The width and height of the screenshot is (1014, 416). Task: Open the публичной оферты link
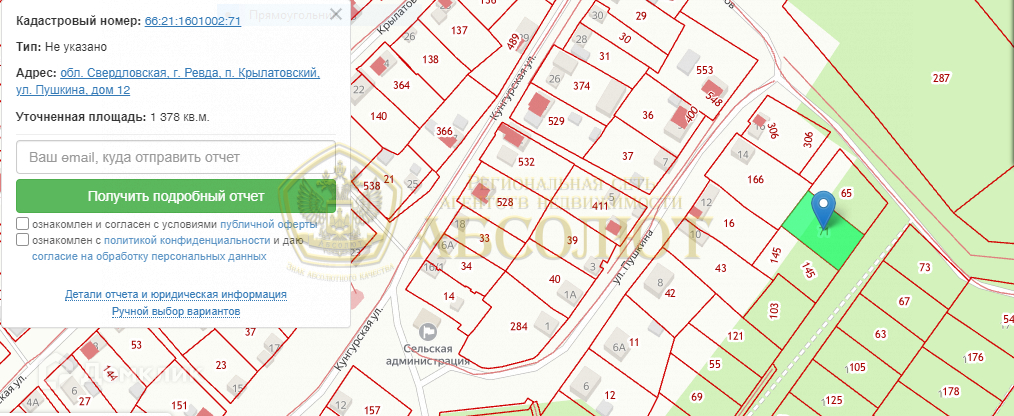tap(268, 224)
